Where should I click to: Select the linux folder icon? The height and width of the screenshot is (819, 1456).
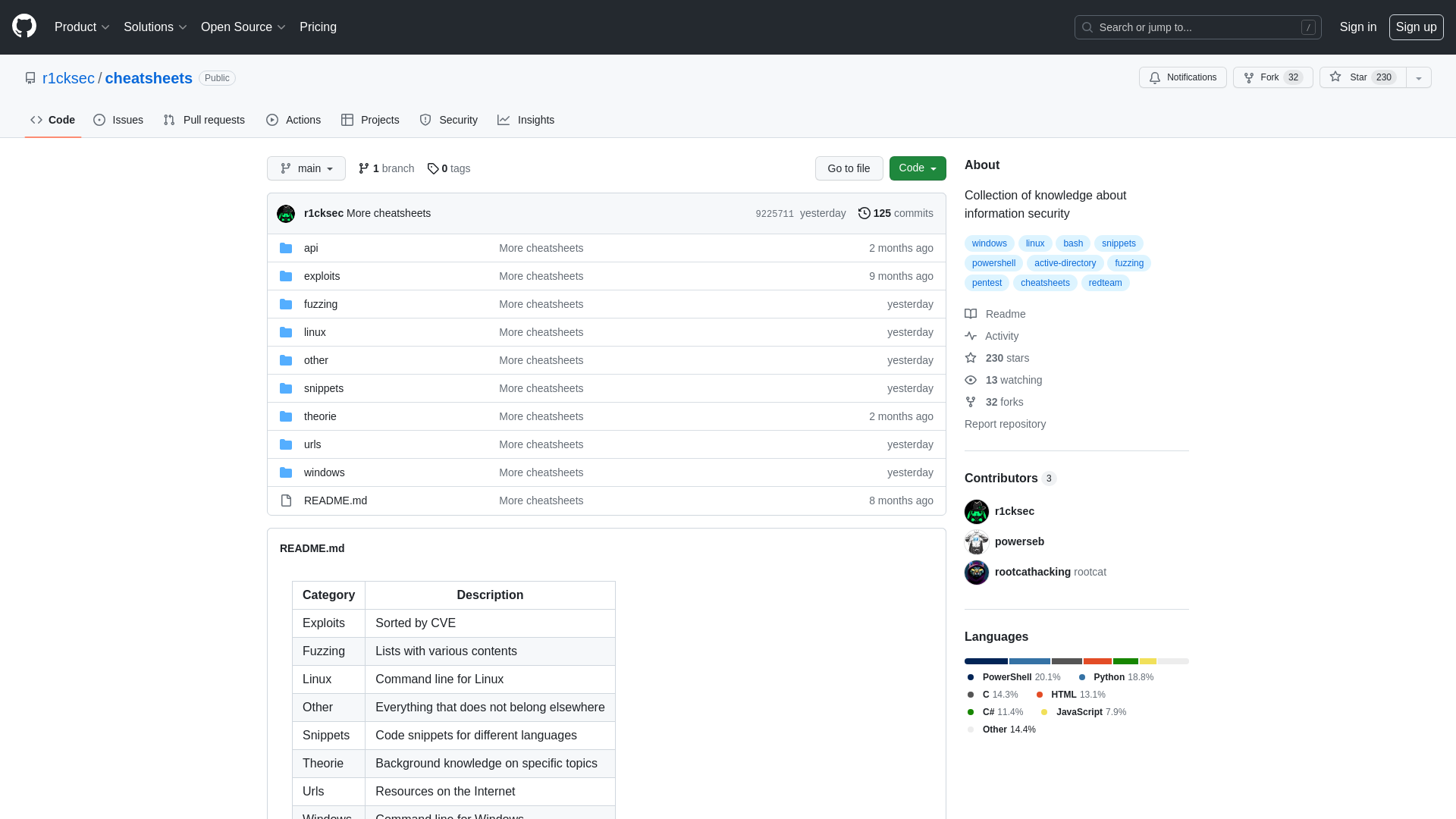coord(286,332)
